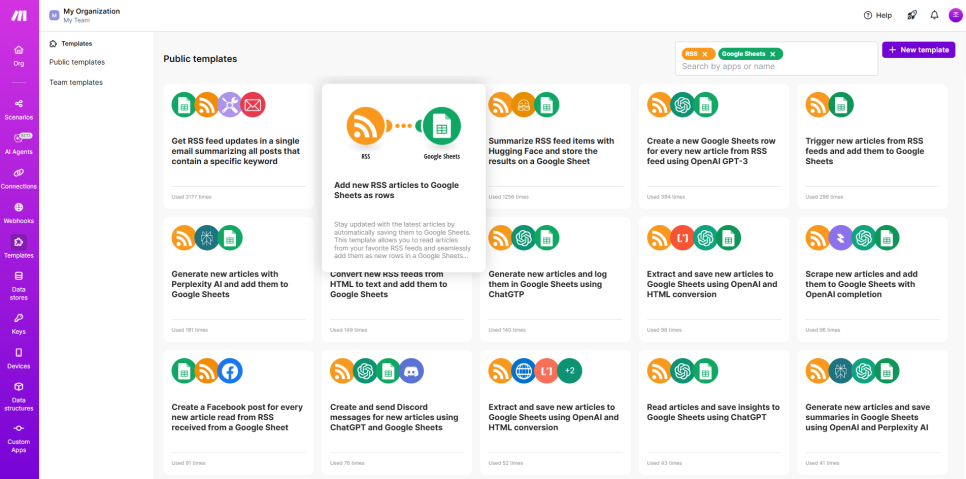The width and height of the screenshot is (966, 479).
Task: Click Facebook icon on Facebook post card
Action: point(230,371)
